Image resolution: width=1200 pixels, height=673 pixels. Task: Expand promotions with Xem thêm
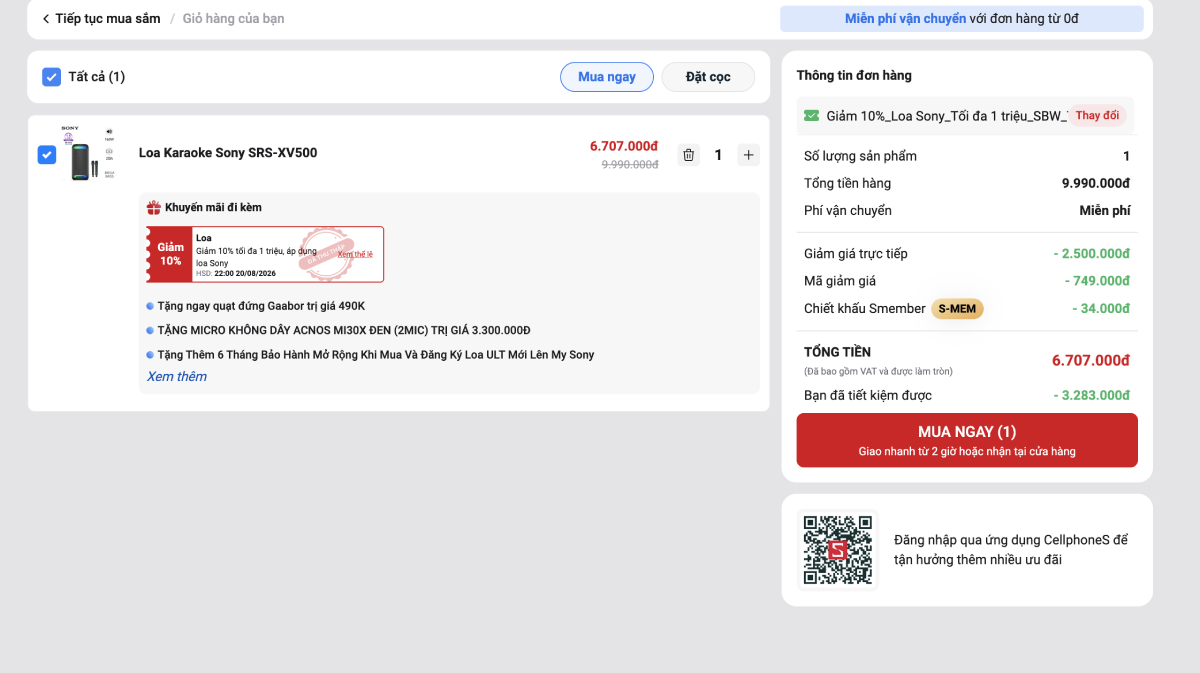click(x=177, y=376)
